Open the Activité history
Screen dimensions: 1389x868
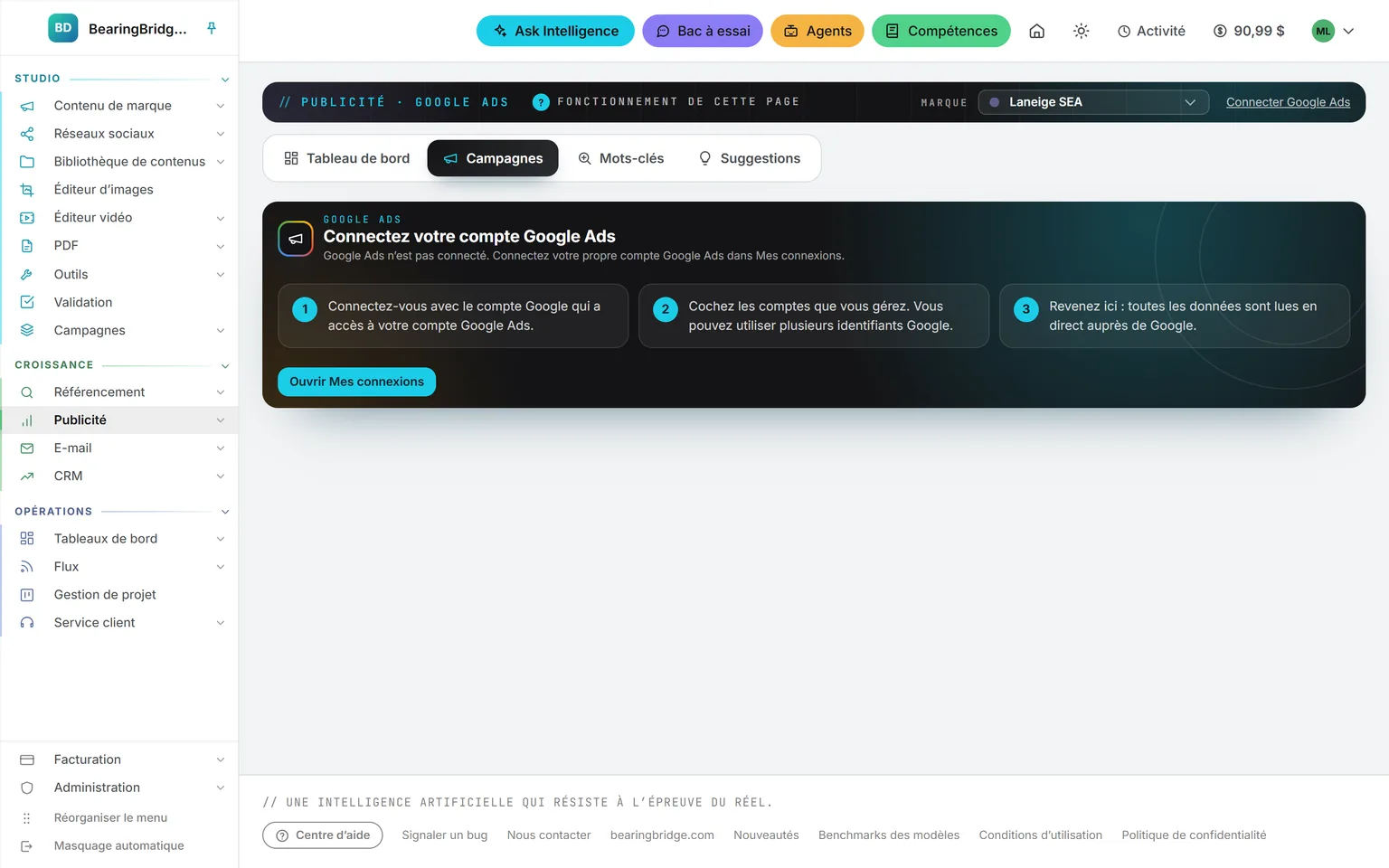[1151, 31]
